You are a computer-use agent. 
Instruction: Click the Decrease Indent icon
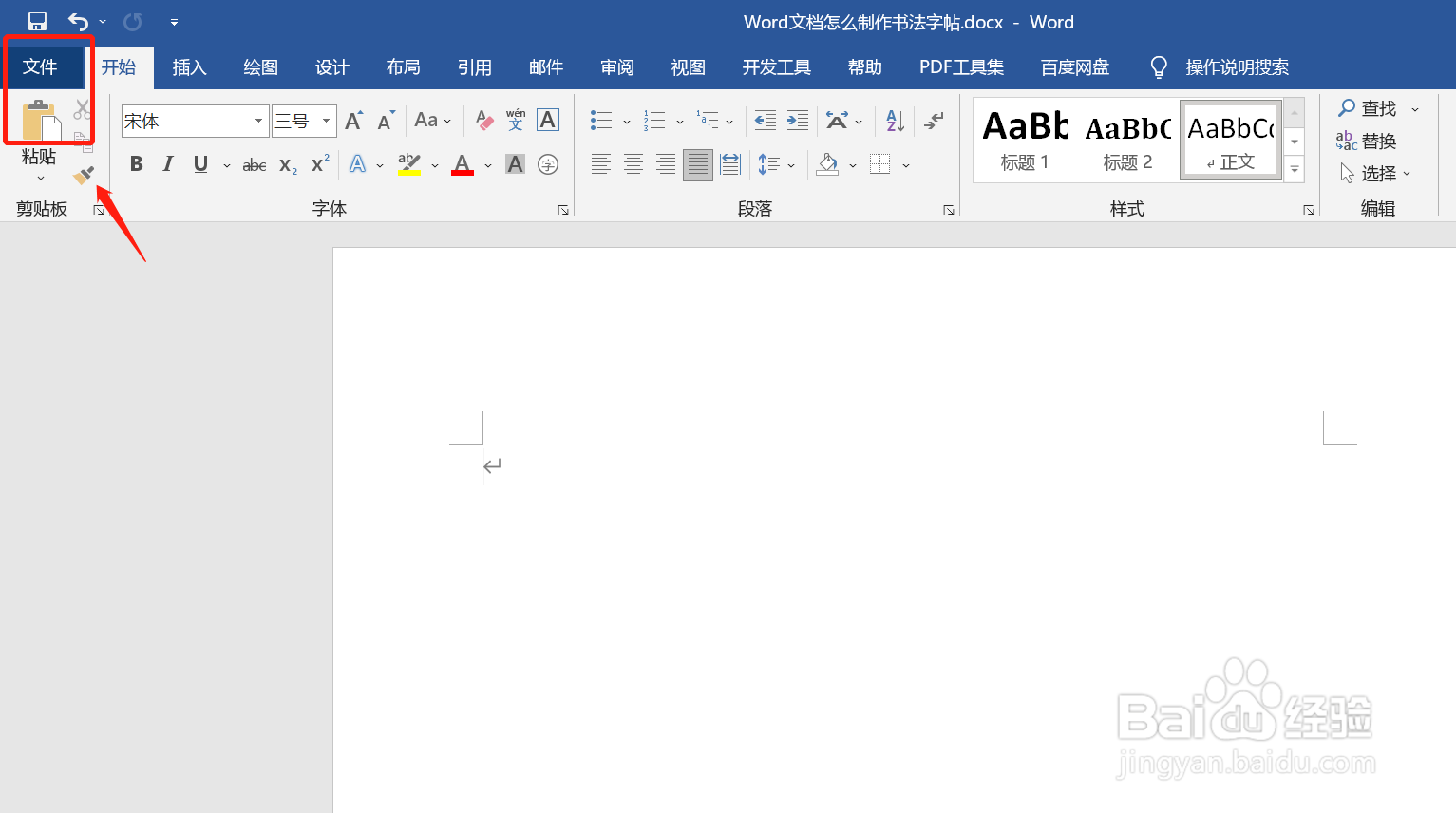point(765,121)
